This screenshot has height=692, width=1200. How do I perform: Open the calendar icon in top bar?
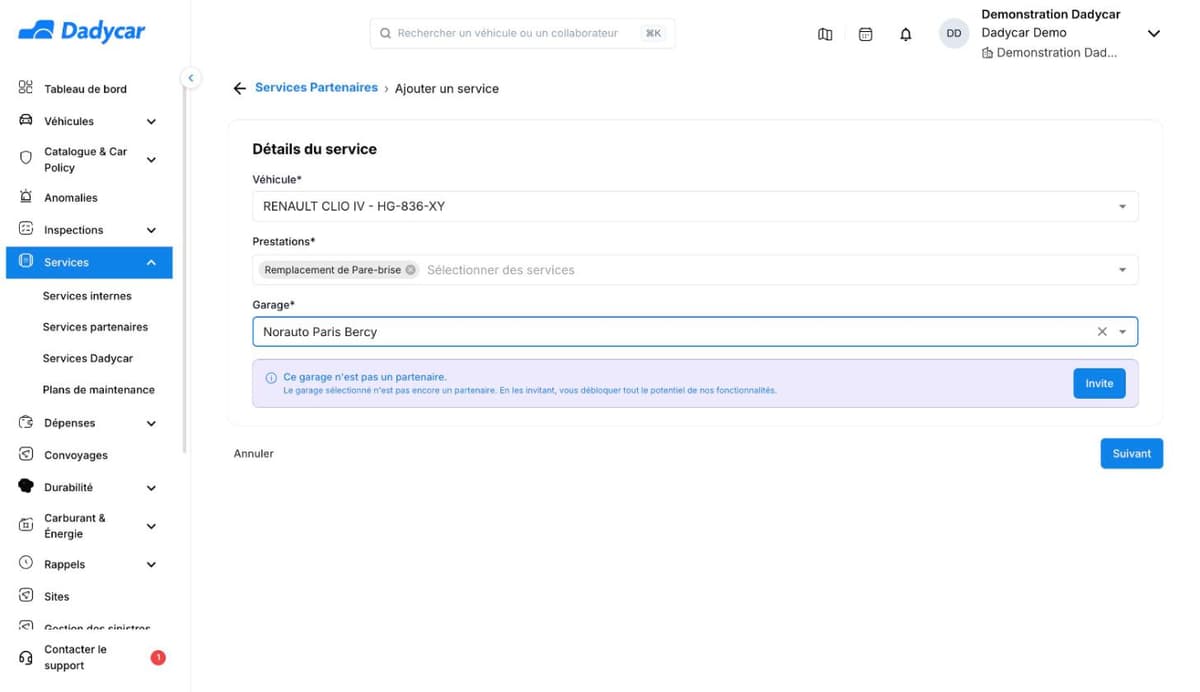click(866, 34)
